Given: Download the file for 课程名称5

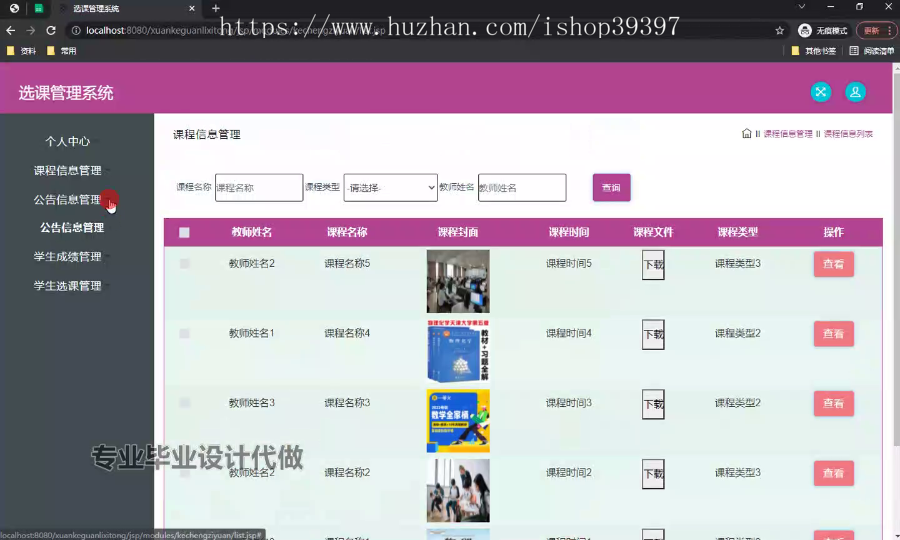Looking at the screenshot, I should pyautogui.click(x=653, y=265).
